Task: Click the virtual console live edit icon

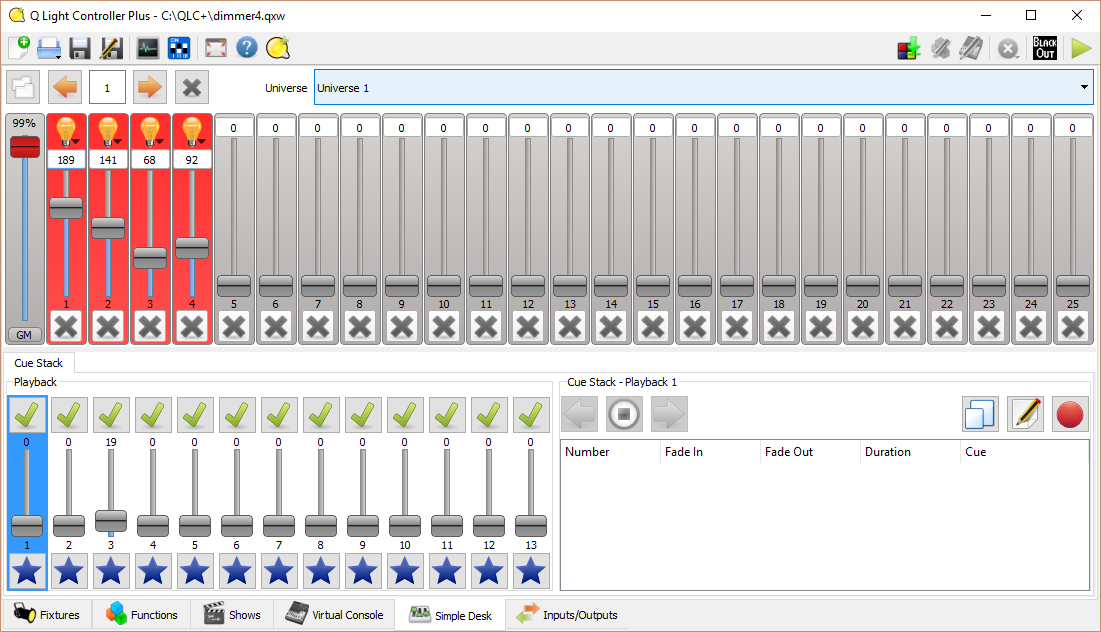Action: 972,48
